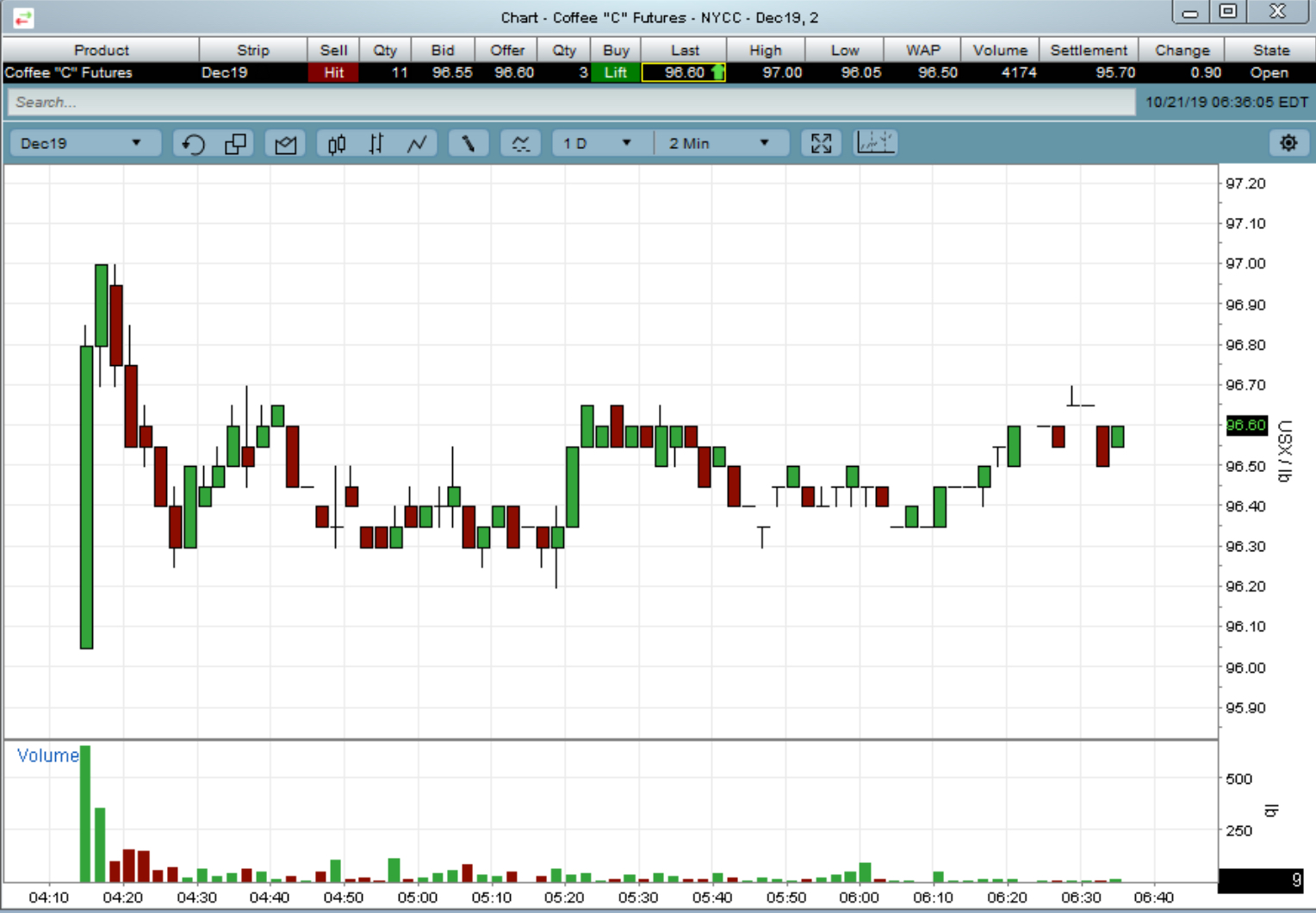Screen dimensions: 1316x919
Task: Click the USX / lb axis label
Action: [1284, 451]
